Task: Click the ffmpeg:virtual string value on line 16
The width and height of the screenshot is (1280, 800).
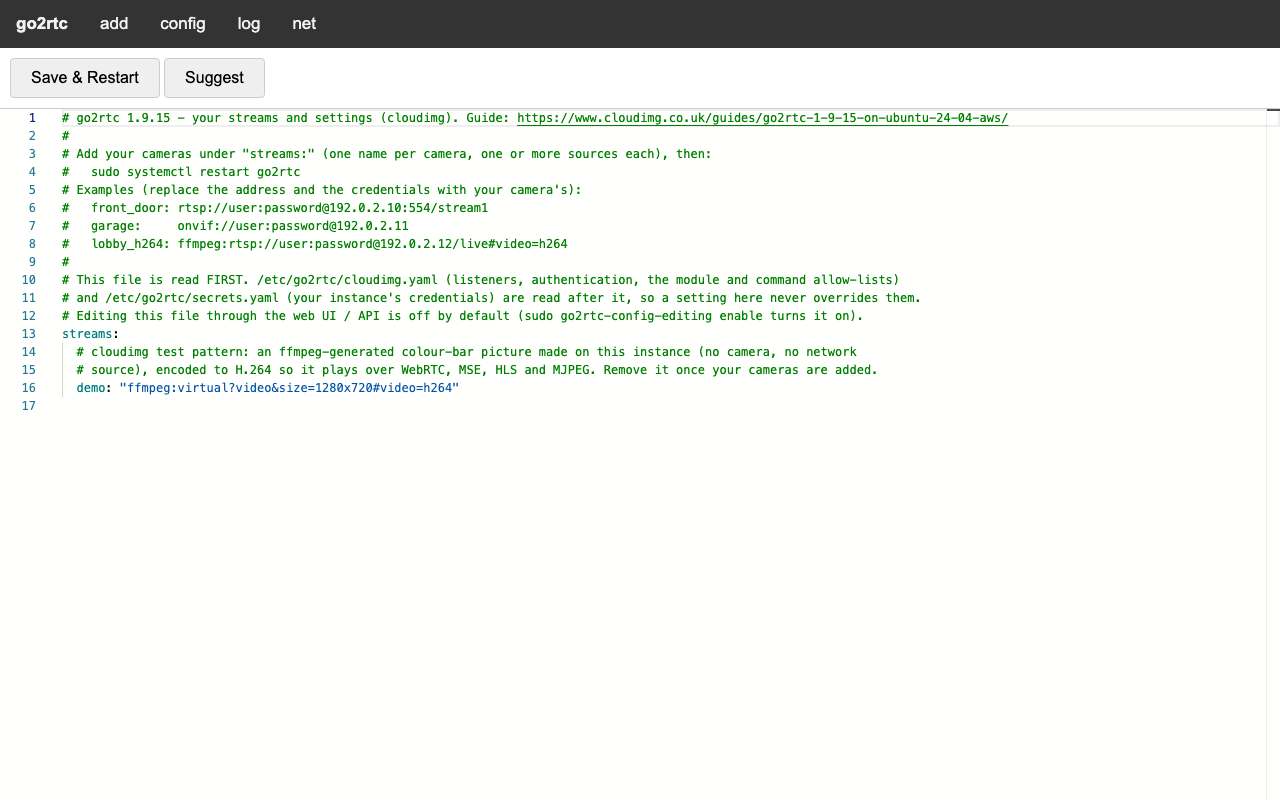Action: coord(289,388)
